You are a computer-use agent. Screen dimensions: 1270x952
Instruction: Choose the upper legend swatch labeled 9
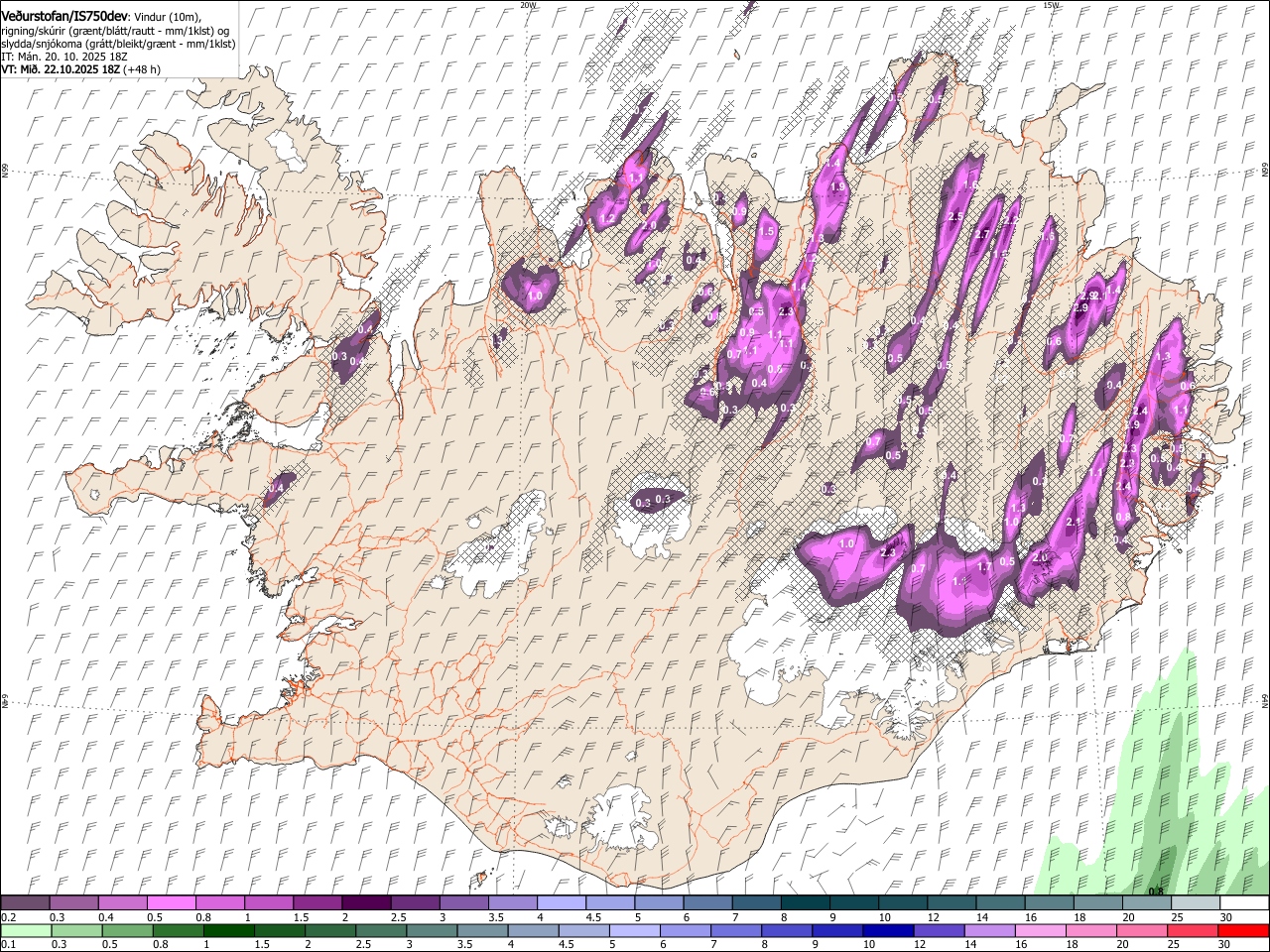coord(852,903)
